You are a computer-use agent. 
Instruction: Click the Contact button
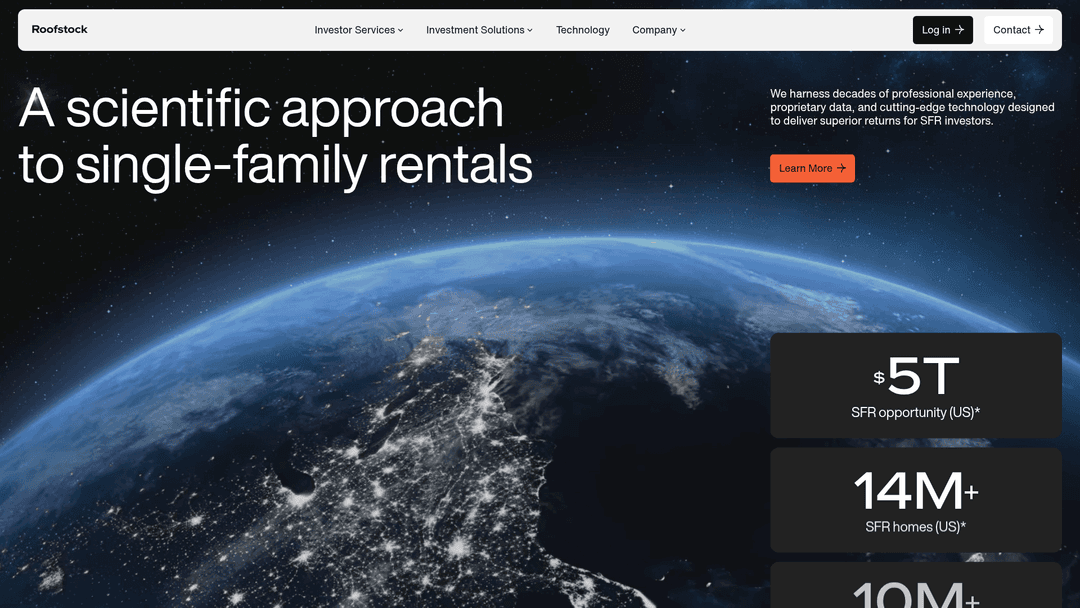pos(1018,30)
